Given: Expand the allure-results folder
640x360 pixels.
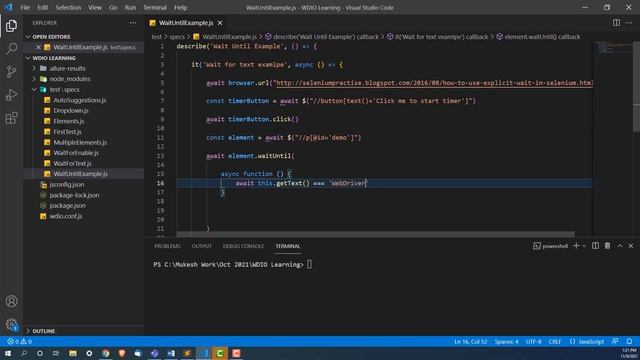Looking at the screenshot, I should tap(67, 69).
